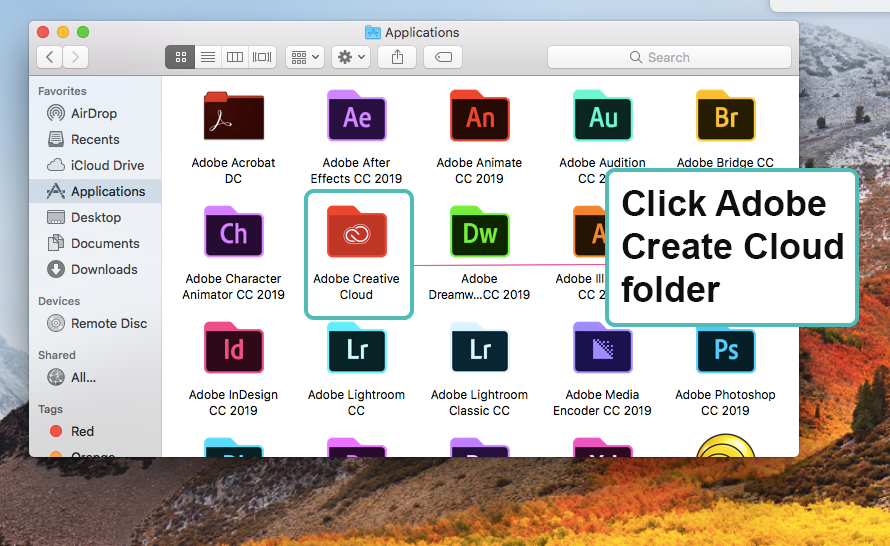Switch to column view
Viewport: 890px width, 546px height.
pyautogui.click(x=235, y=57)
